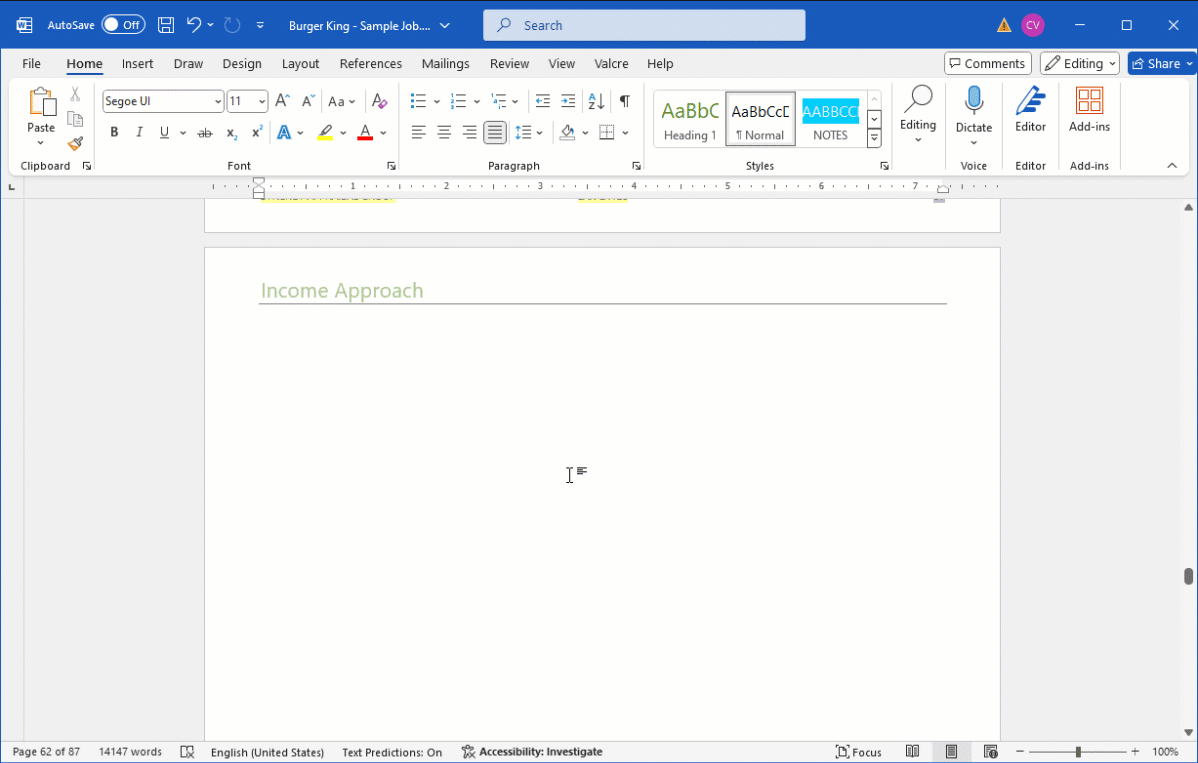
Task: Apply the NOTES style
Action: tap(830, 119)
